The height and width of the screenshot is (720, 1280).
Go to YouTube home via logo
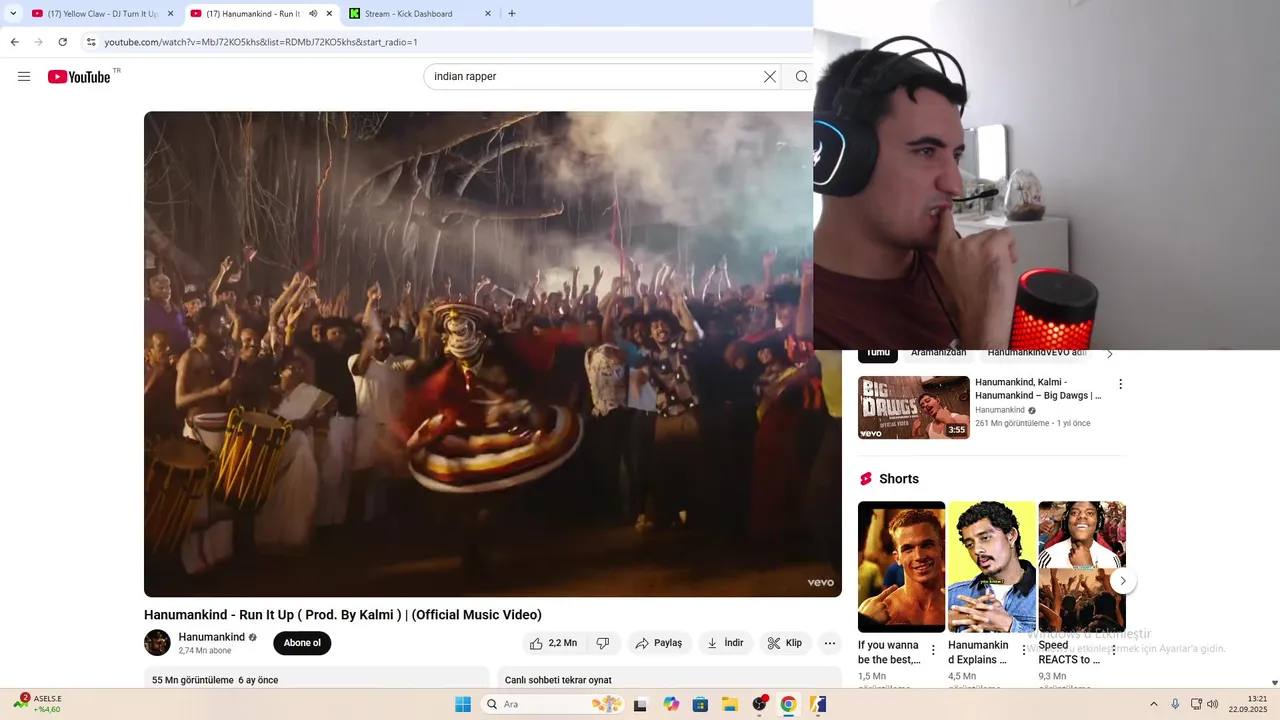pos(79,76)
